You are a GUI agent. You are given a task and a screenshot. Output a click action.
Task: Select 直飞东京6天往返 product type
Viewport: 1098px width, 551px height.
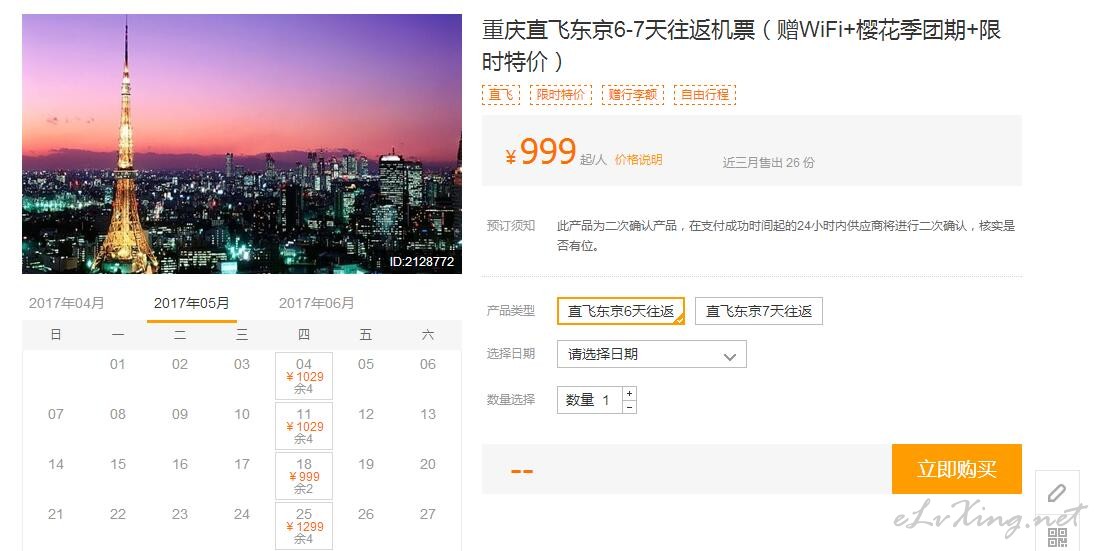click(x=620, y=311)
